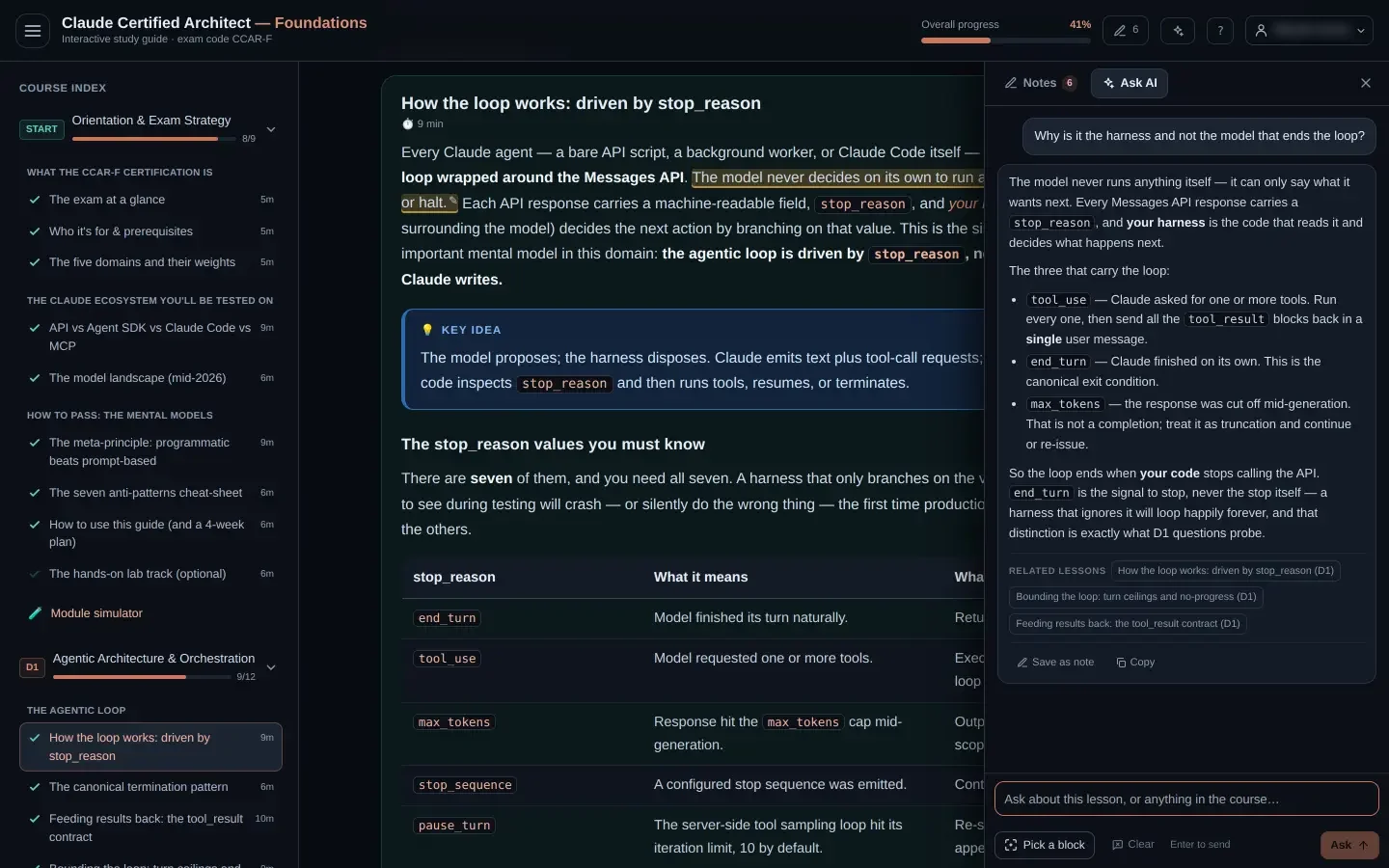Open the hamburger menu in the header

click(33, 31)
